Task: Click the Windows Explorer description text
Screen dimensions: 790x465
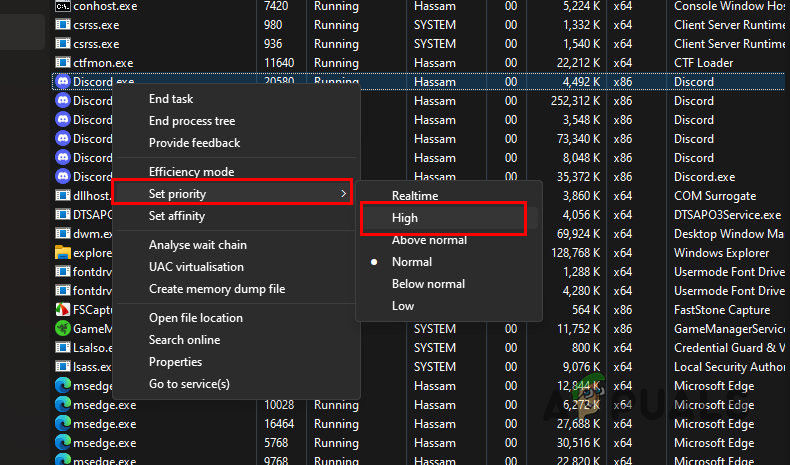Action: [x=721, y=253]
